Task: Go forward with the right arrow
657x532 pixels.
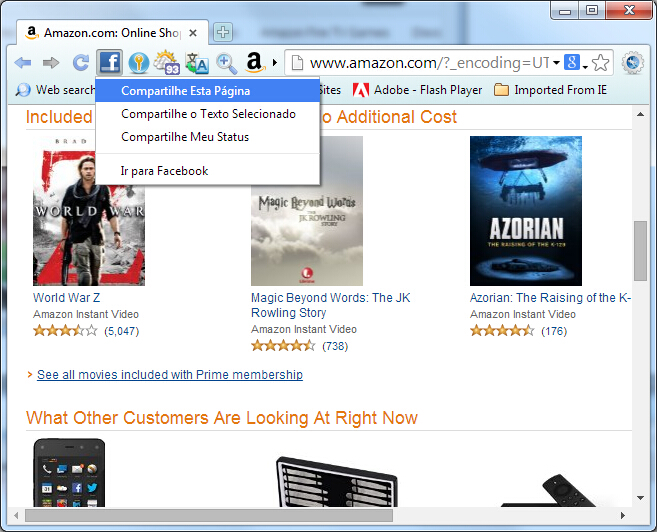Action: [51, 63]
